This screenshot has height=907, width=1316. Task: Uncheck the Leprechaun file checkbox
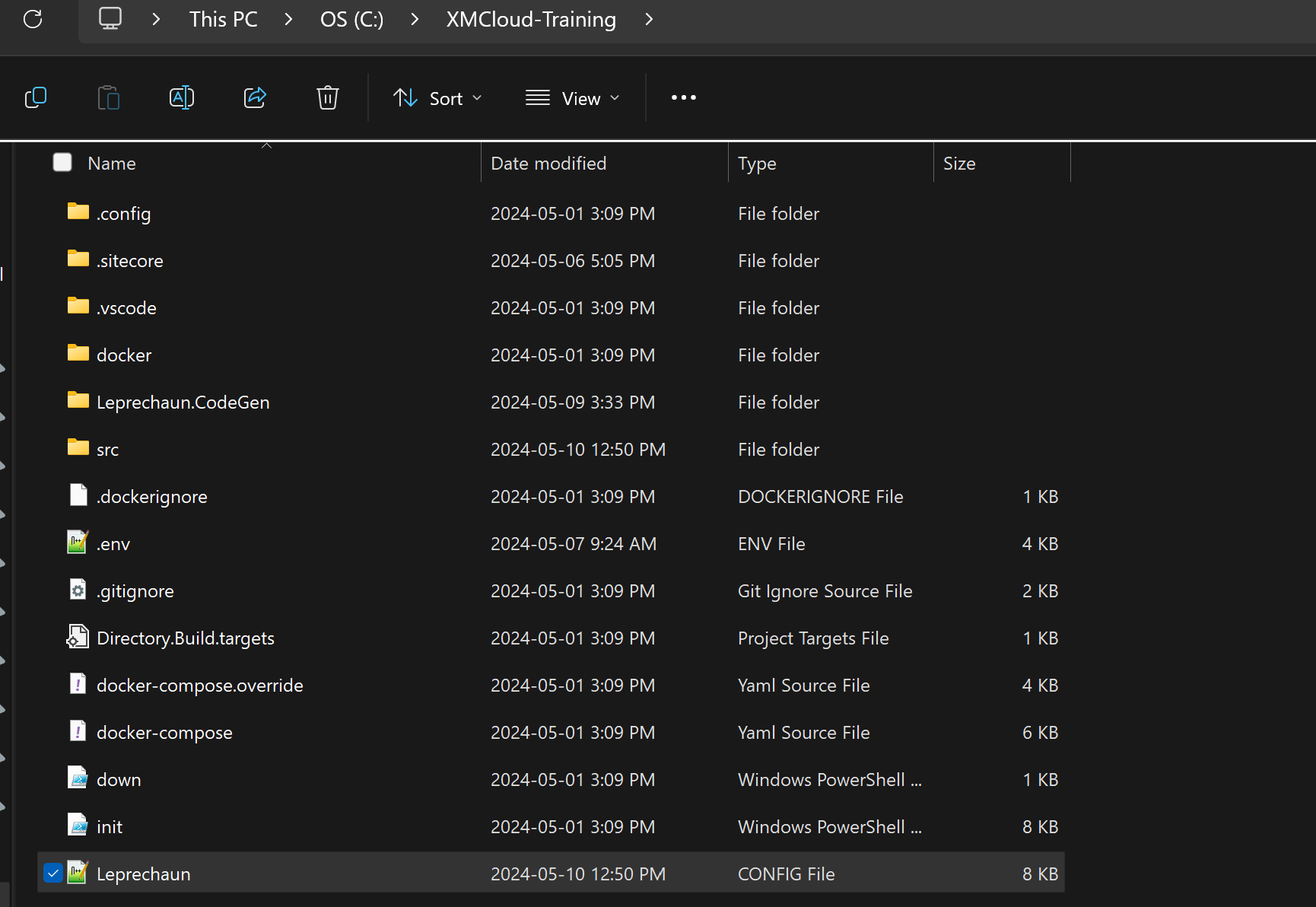53,873
